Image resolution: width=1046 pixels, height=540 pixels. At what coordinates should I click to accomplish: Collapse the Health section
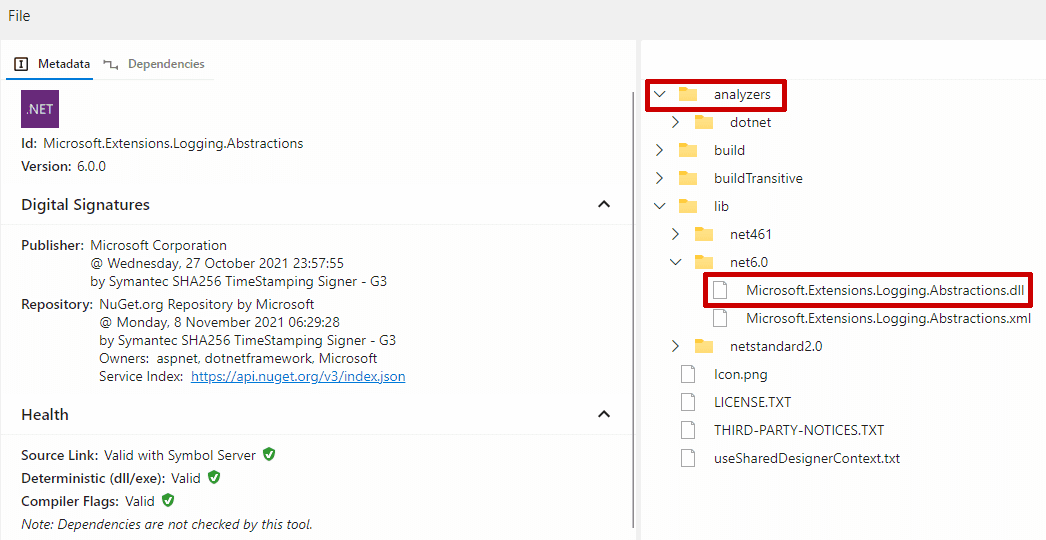coord(603,414)
